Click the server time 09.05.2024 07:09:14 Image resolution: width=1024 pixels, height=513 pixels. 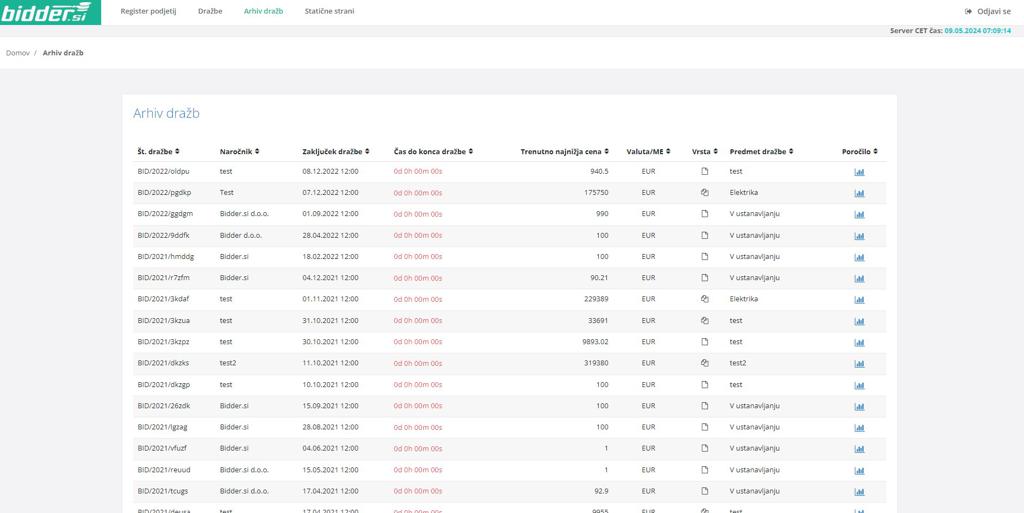coord(978,31)
